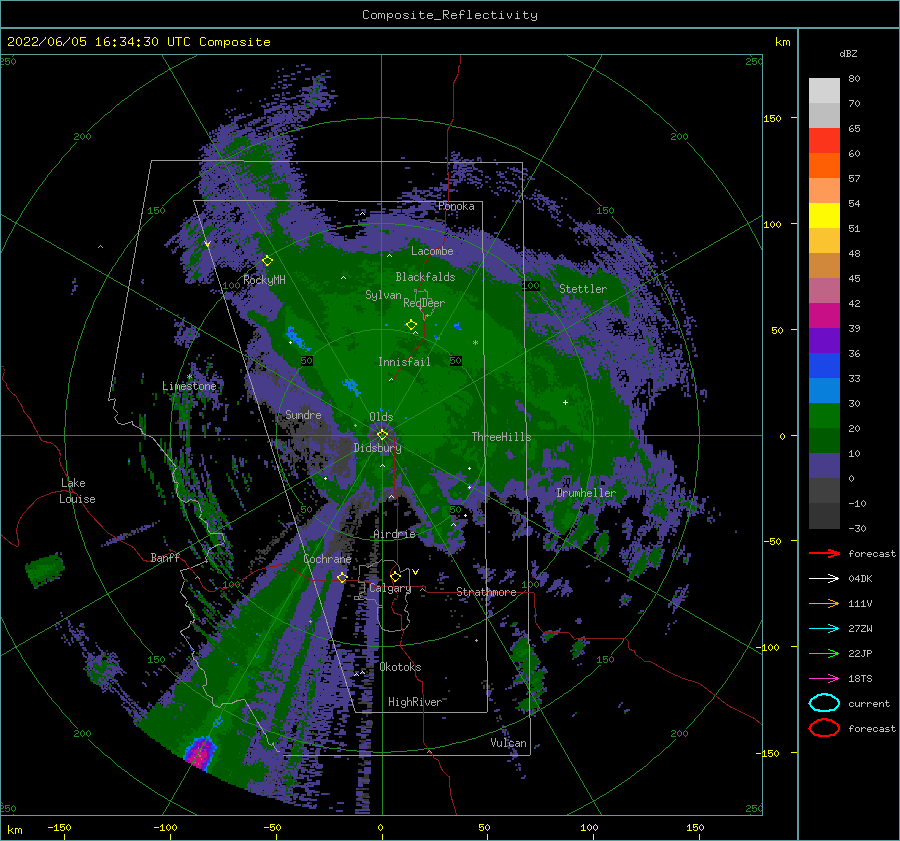
Task: Click the magenta 18TS arrow in legend
Action: 824,679
